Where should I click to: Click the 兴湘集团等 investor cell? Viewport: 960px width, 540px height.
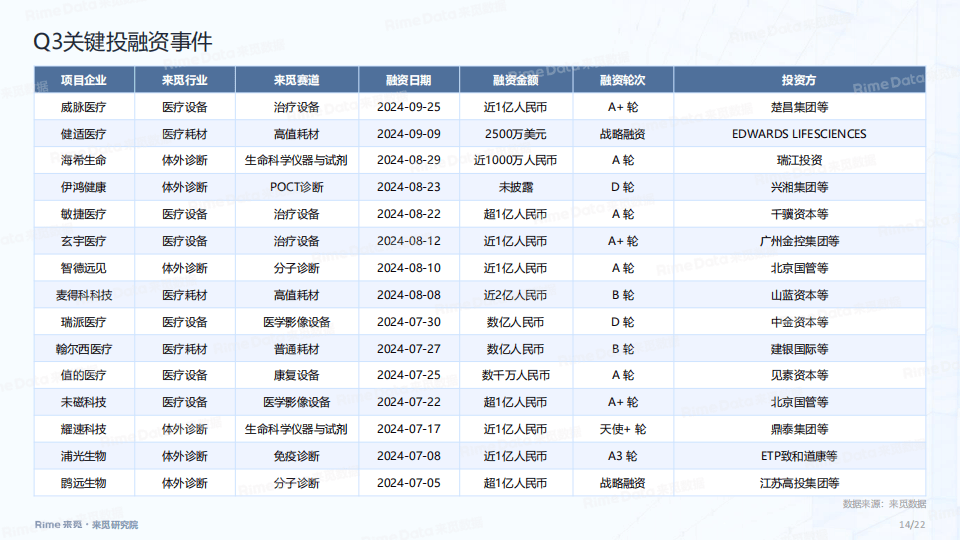[799, 187]
